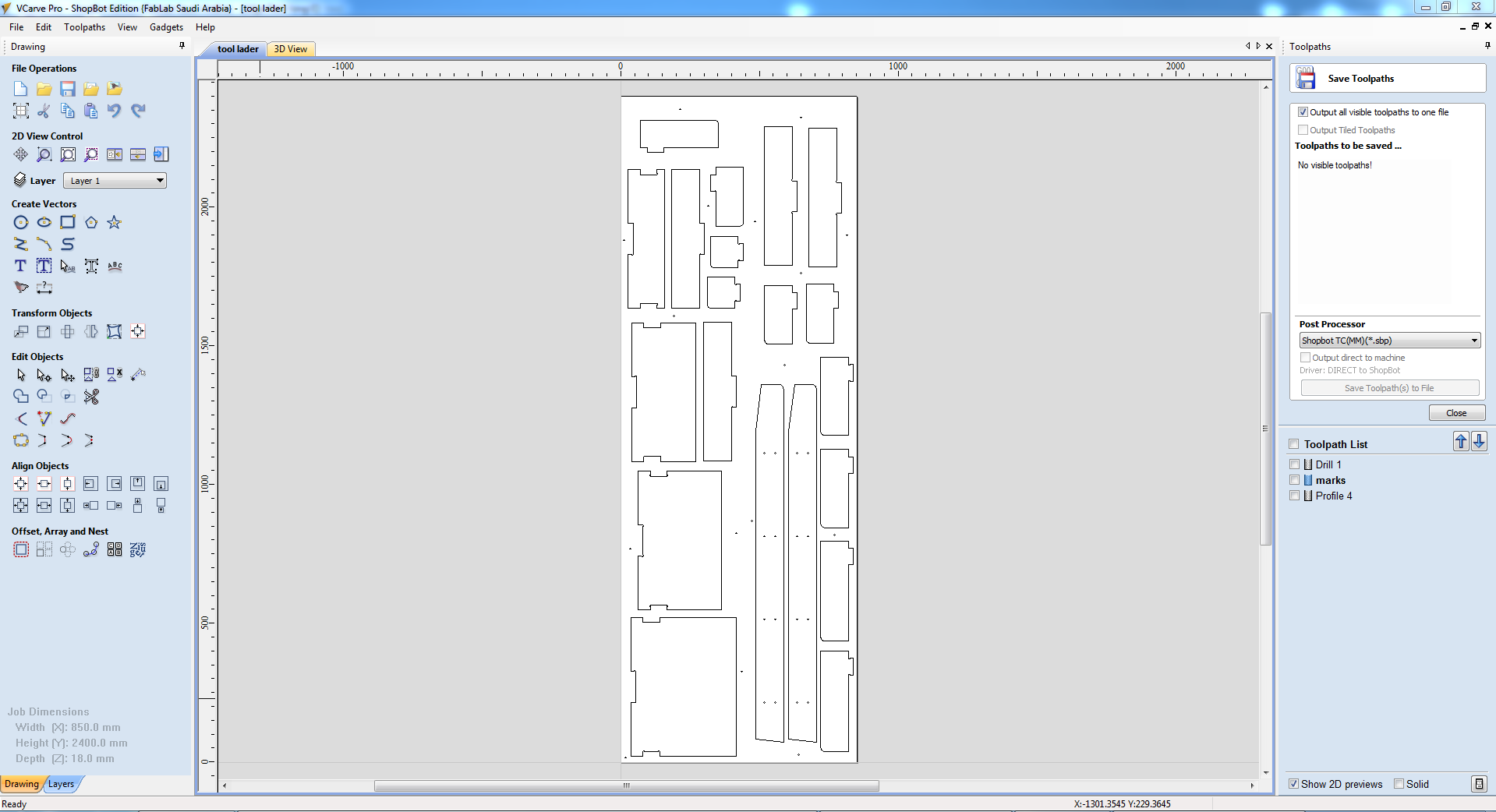Screen dimensions: 1496x812
Task: Click the Drawing tab at the bottom left
Action: pyautogui.click(x=22, y=784)
